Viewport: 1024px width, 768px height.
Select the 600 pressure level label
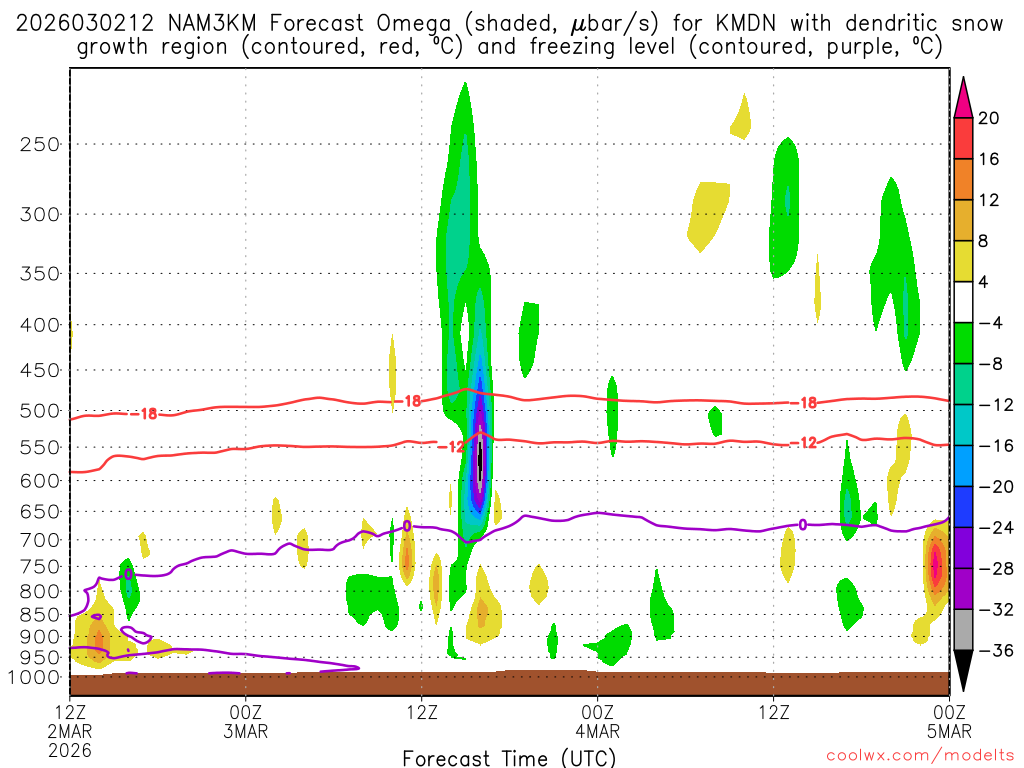pyautogui.click(x=40, y=481)
